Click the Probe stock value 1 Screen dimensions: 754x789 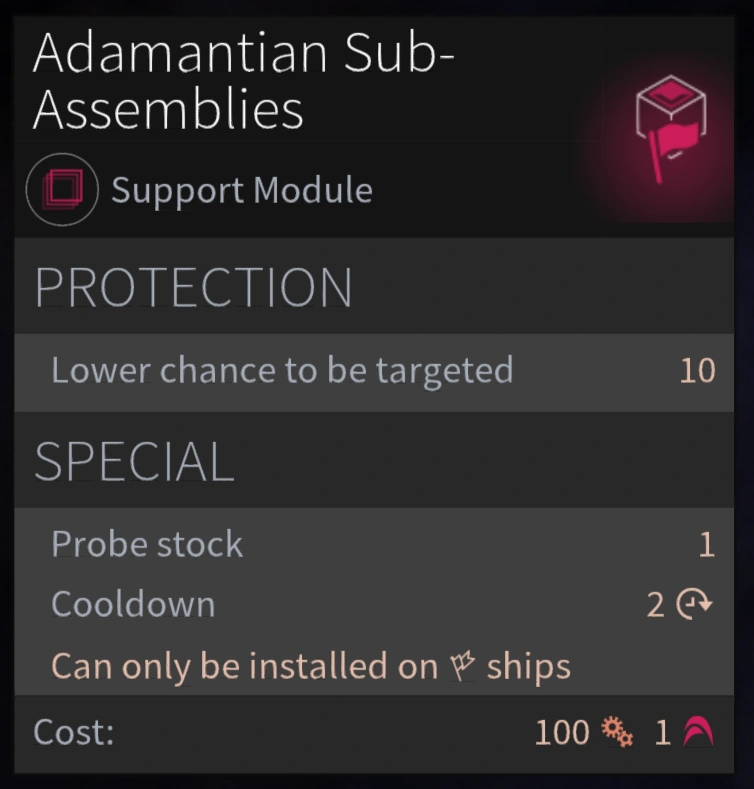pos(706,545)
